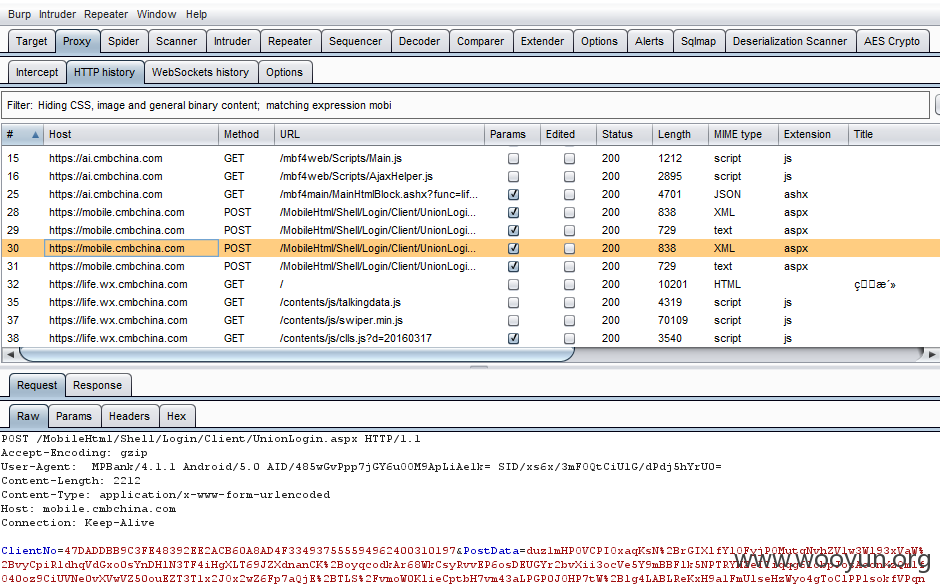The image size is (940, 588).
Task: Open the Deserialization Scanner tab
Action: point(790,41)
